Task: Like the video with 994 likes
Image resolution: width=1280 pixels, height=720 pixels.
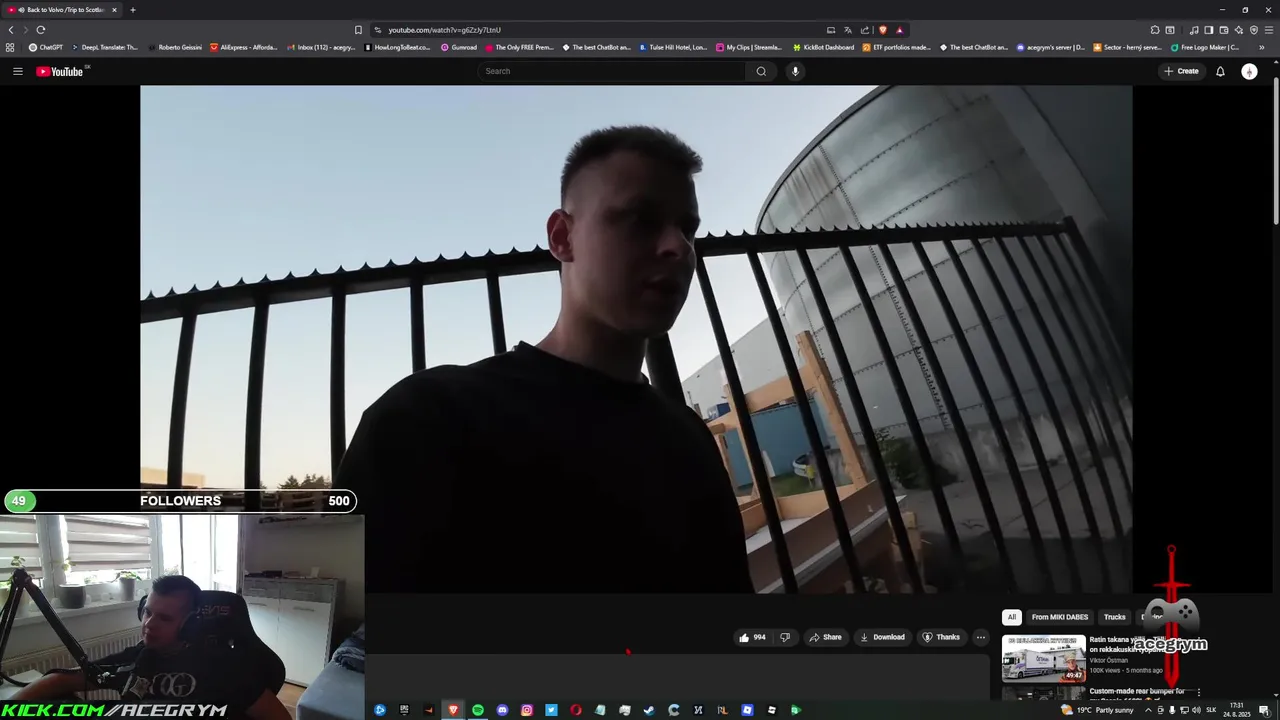Action: [x=753, y=637]
